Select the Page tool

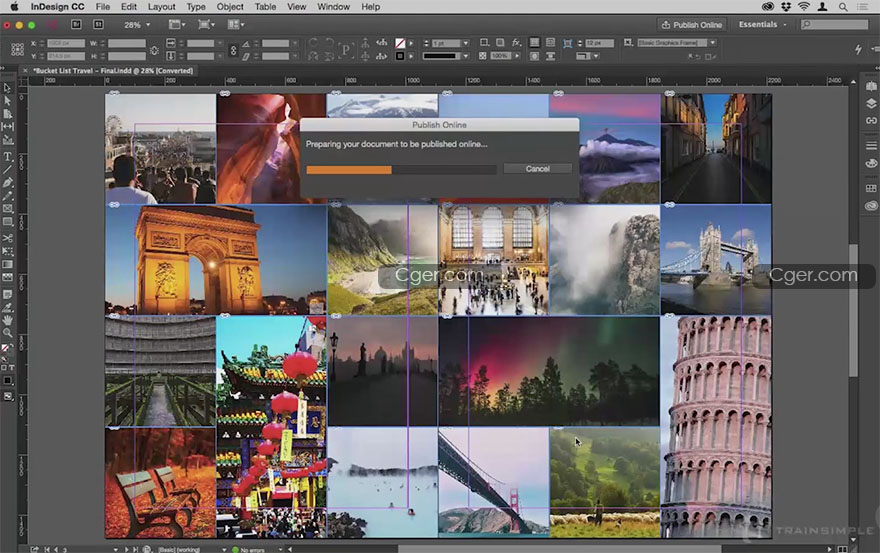coord(7,114)
